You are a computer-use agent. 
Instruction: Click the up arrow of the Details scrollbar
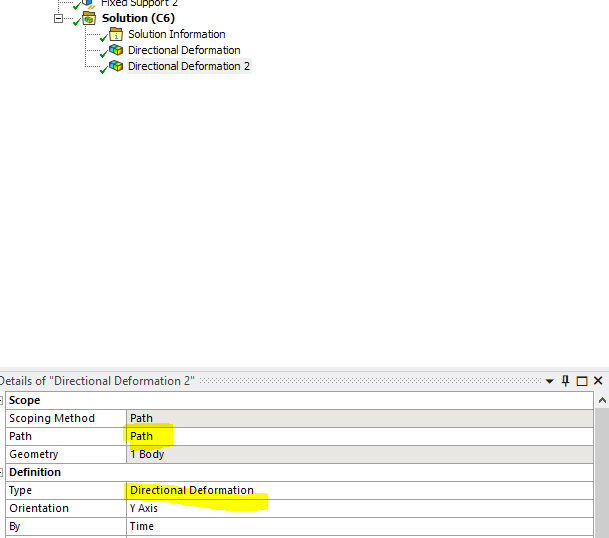(602, 400)
